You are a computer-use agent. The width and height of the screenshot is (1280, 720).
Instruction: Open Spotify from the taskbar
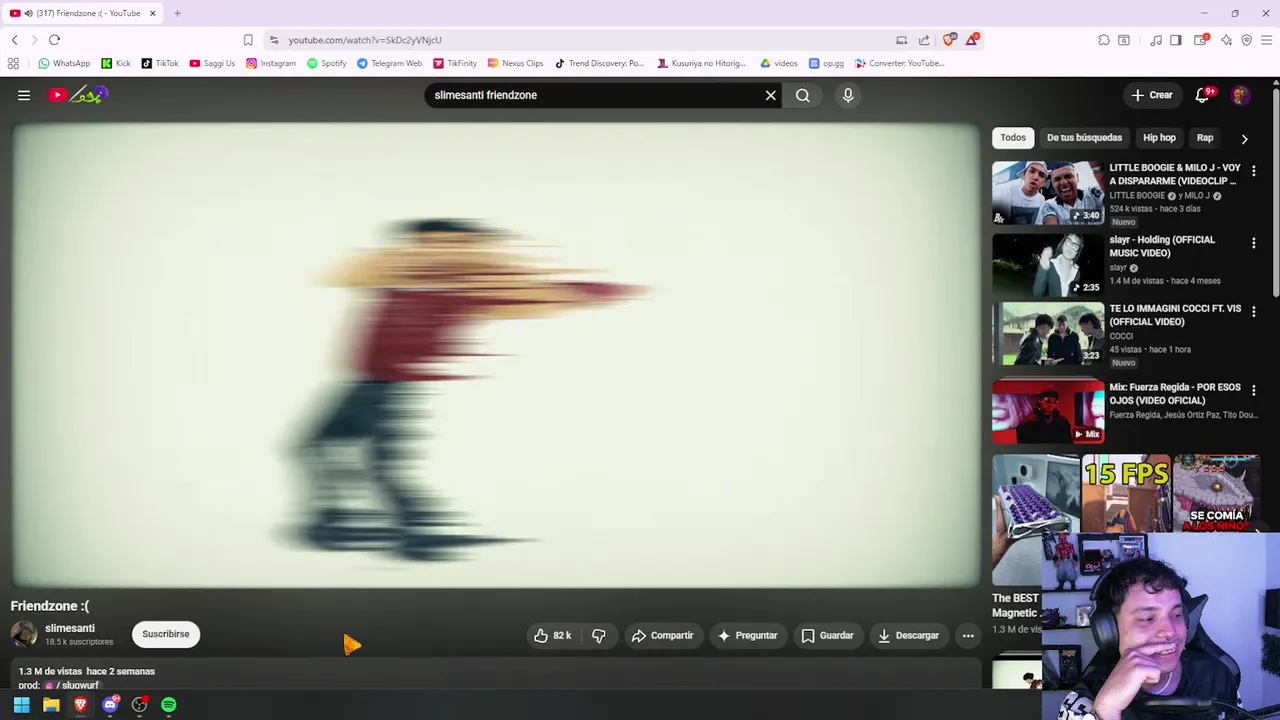click(x=169, y=705)
